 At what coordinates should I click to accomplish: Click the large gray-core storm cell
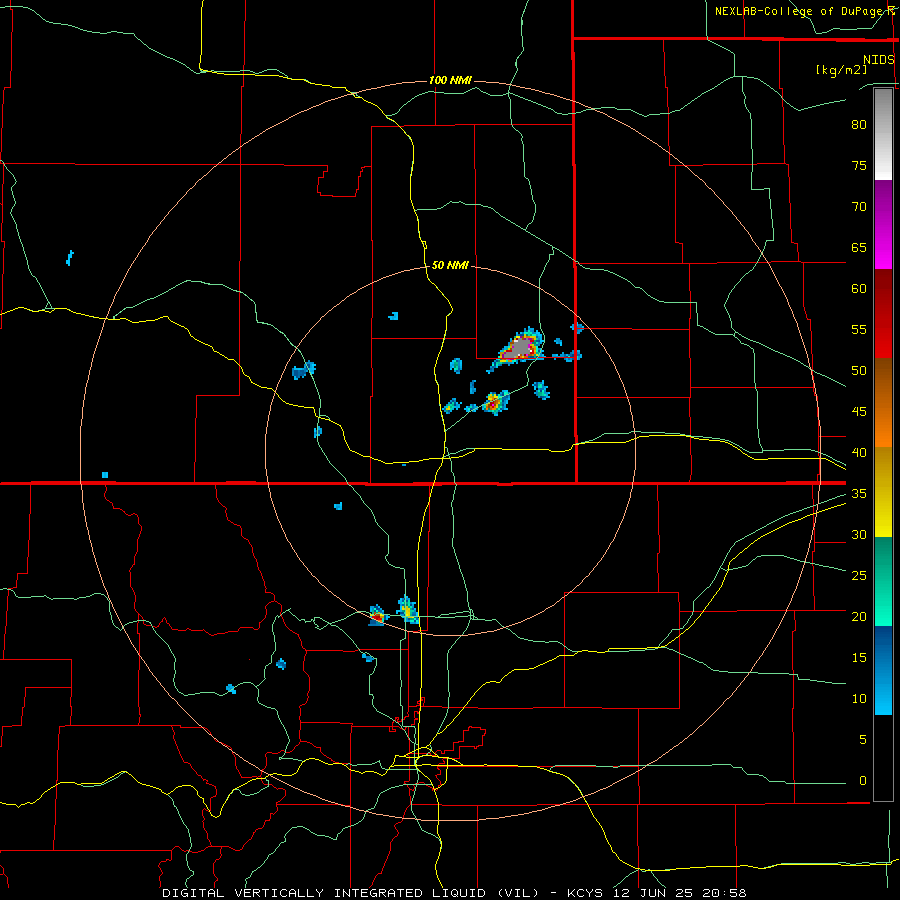click(520, 348)
